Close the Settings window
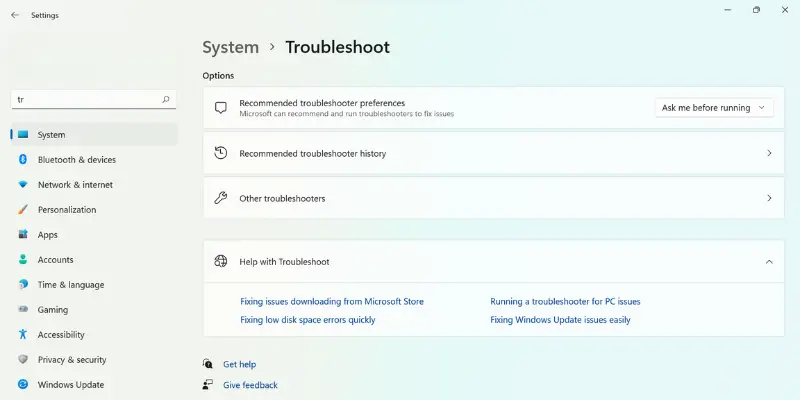The image size is (800, 400). (x=785, y=10)
